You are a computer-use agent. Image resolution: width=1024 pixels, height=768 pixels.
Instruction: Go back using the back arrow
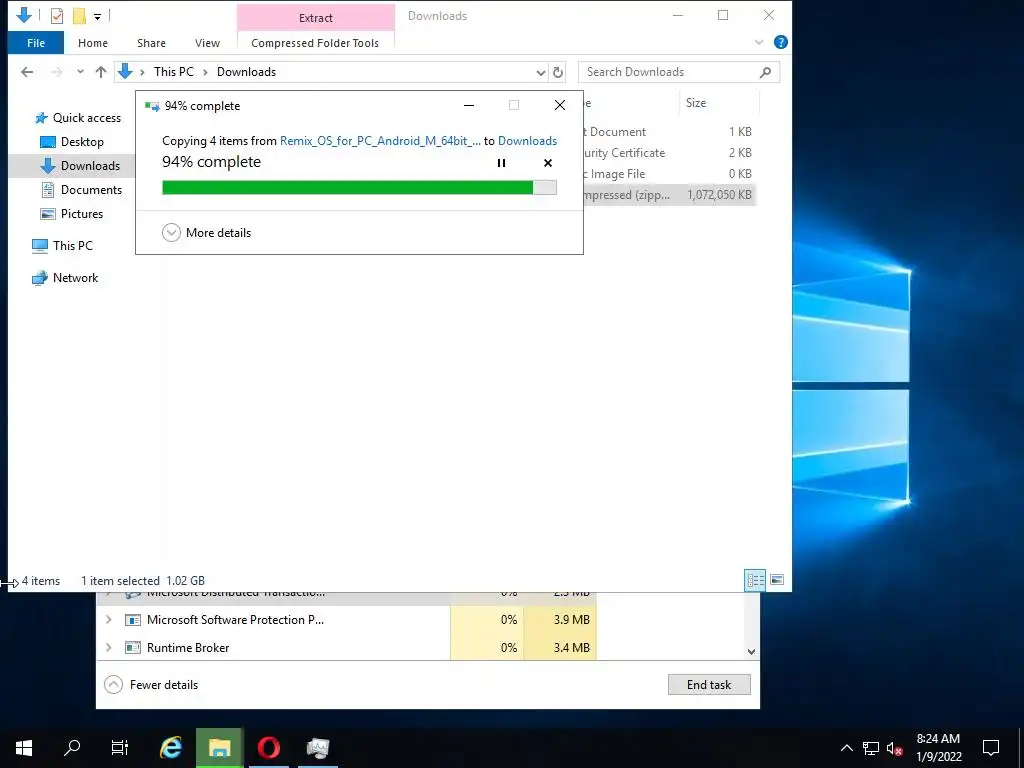point(27,72)
